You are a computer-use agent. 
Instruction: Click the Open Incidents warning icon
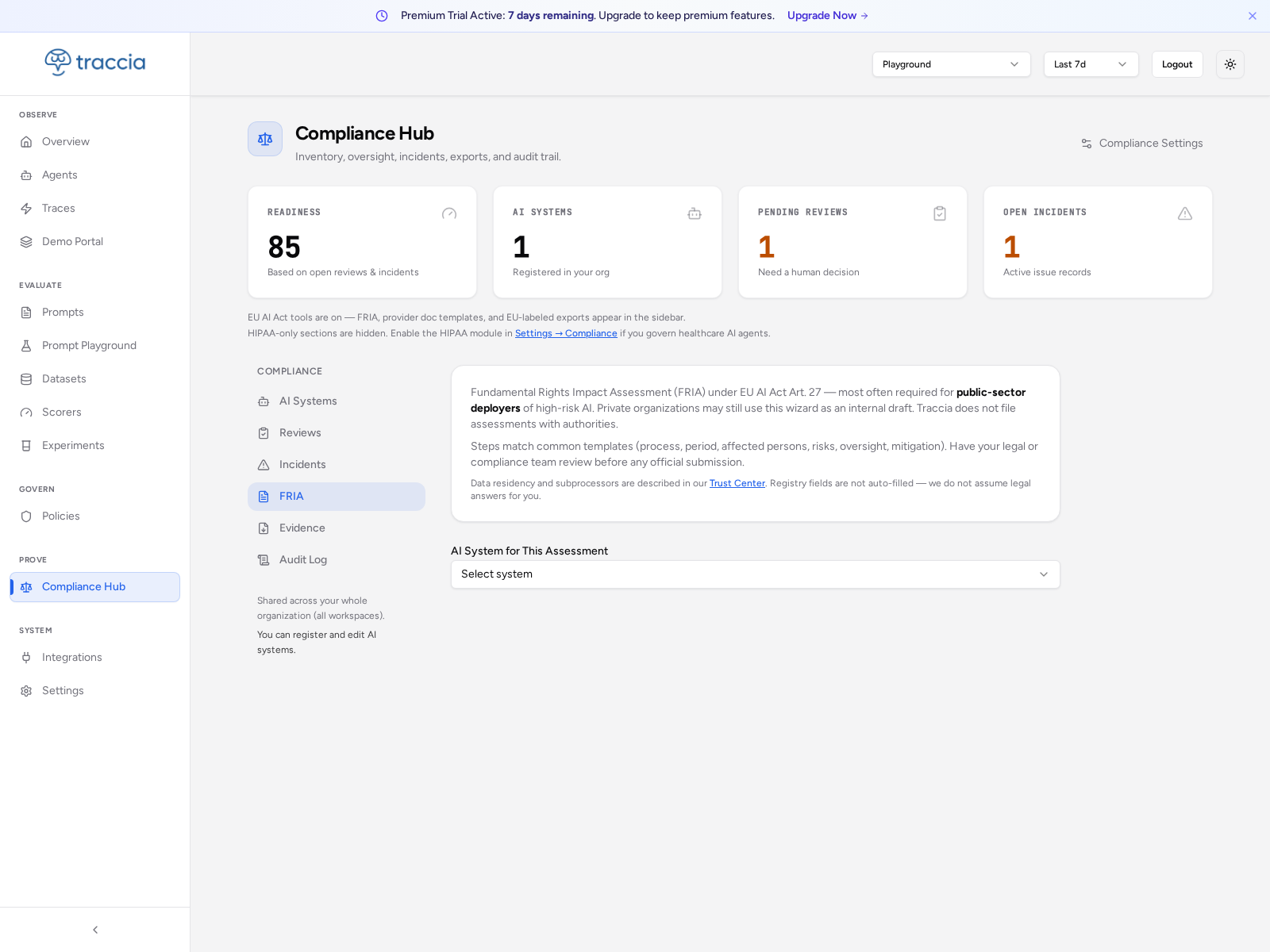1185,213
